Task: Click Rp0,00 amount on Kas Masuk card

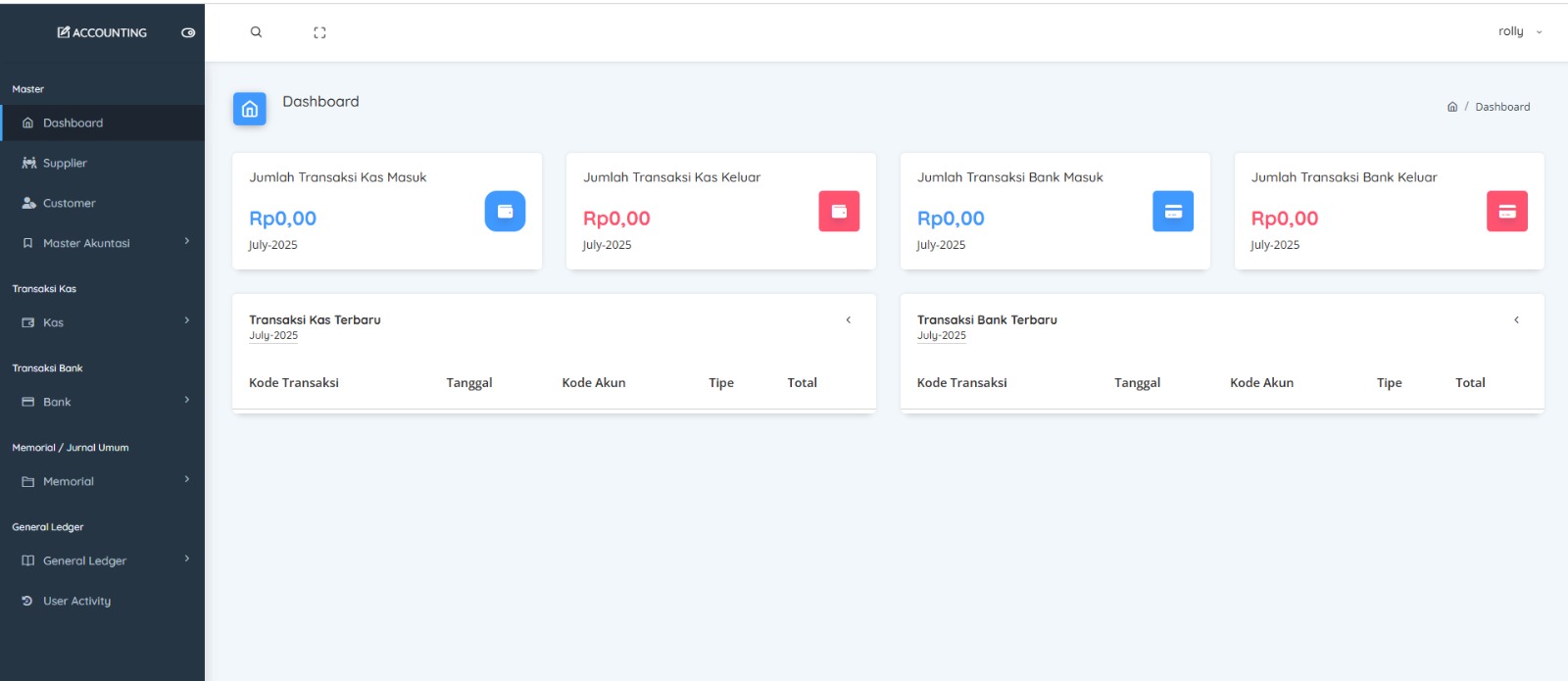Action: 282,219
